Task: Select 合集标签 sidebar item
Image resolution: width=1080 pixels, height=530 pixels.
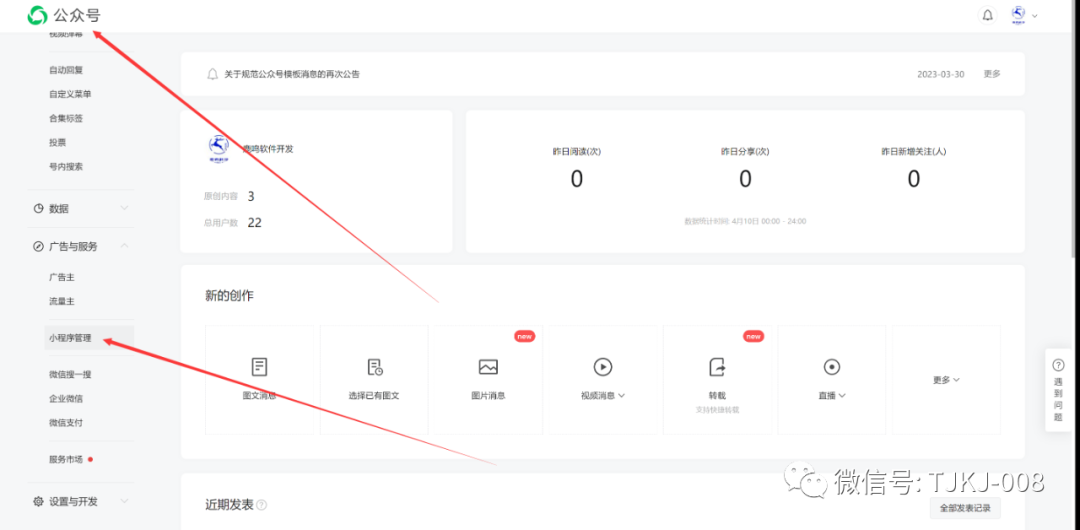Action: [x=66, y=118]
